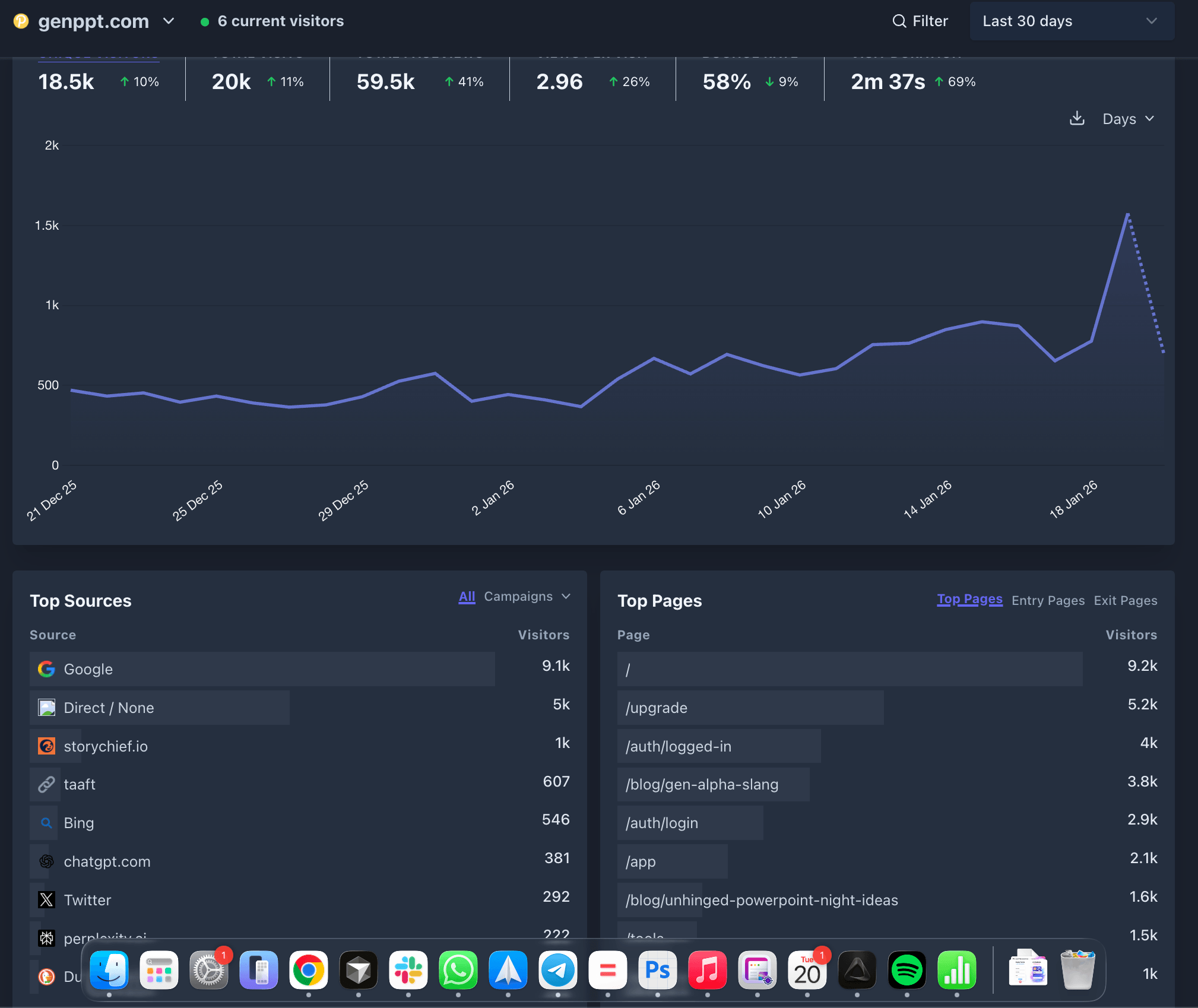The height and width of the screenshot is (1008, 1198).
Task: Click the Bing source icon
Action: [46, 823]
